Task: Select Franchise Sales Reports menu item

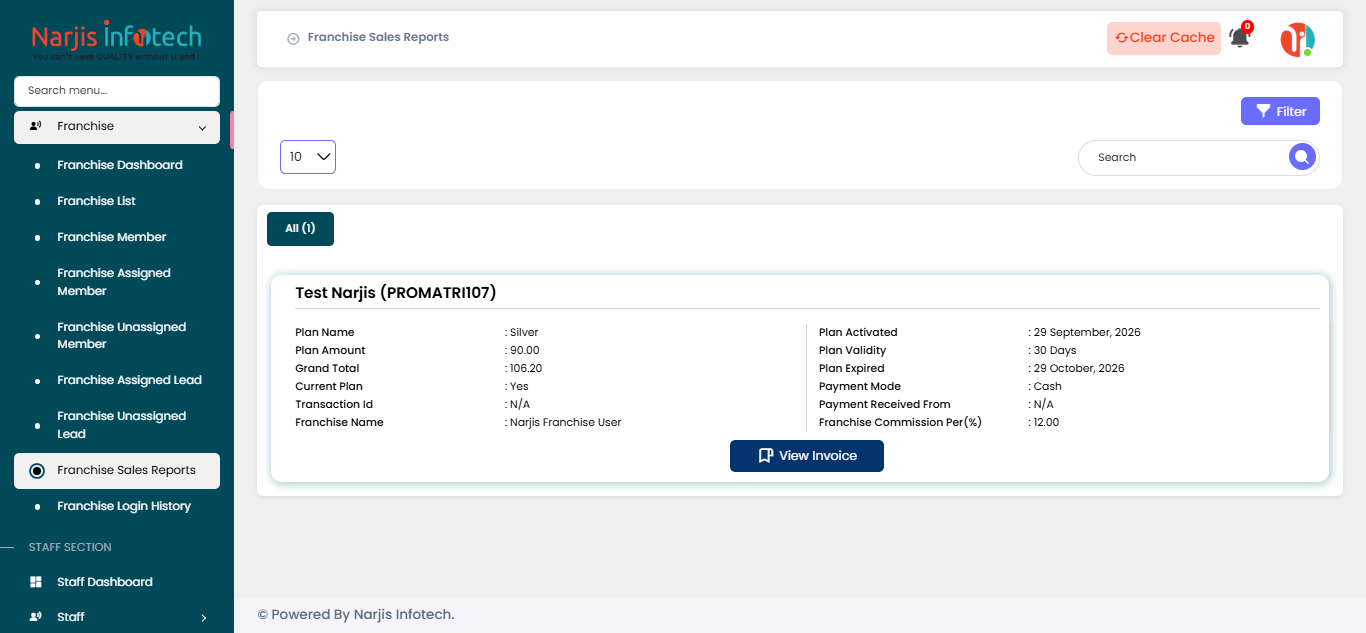Action: 117,470
